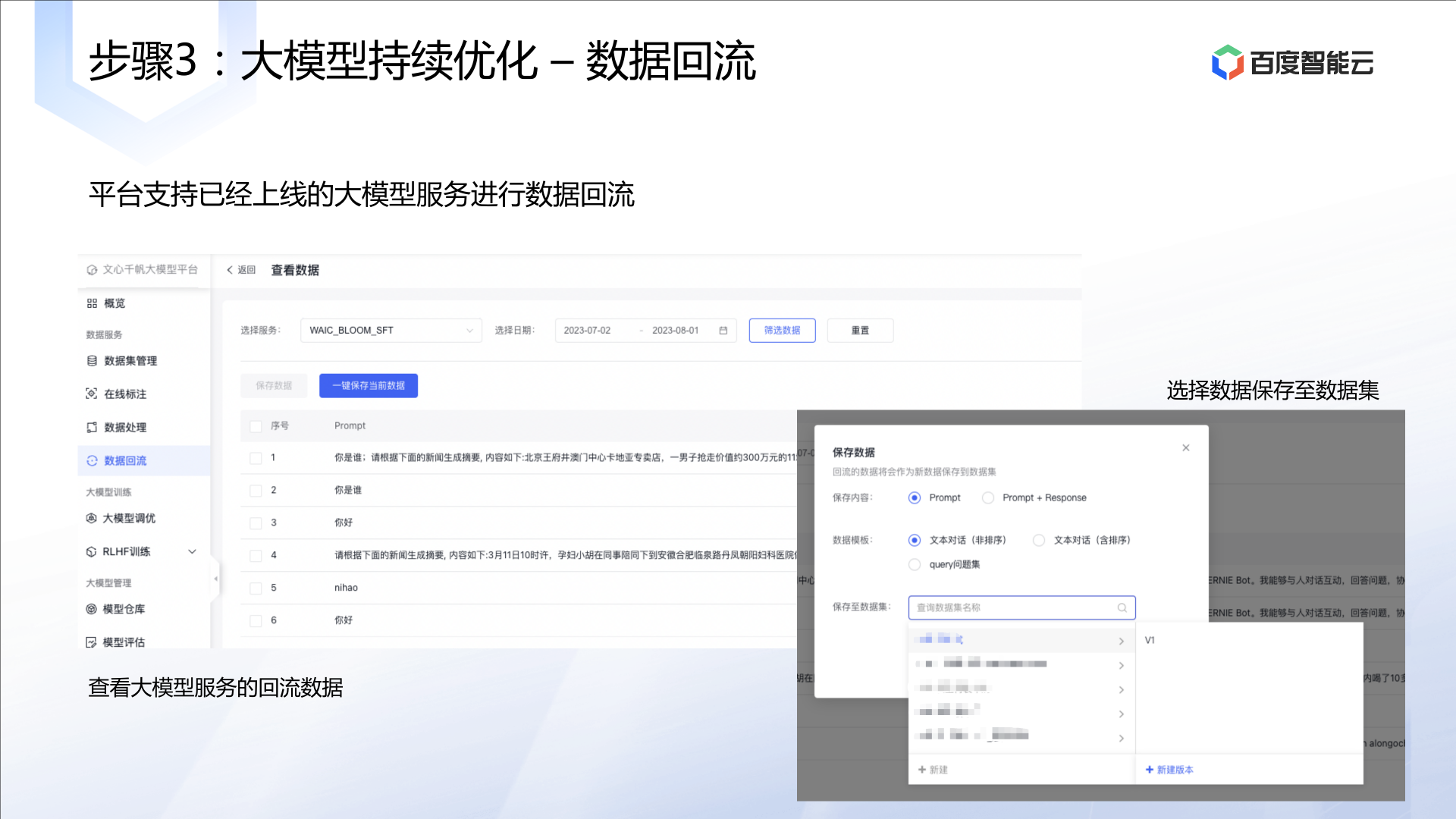Click the RLHF训练 cube icon
Viewport: 1456px width, 819px height.
pos(91,551)
